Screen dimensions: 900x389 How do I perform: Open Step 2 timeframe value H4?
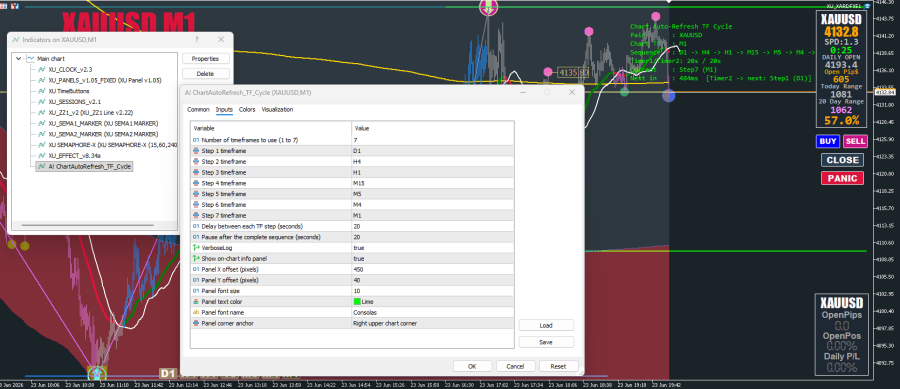coord(433,162)
